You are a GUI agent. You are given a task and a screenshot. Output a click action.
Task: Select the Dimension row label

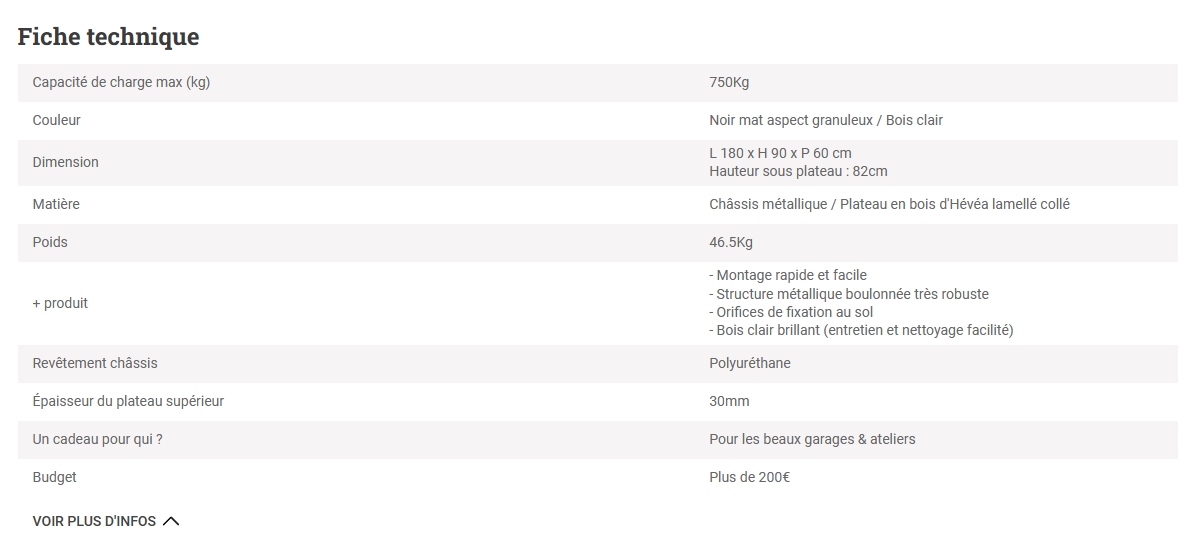point(65,162)
